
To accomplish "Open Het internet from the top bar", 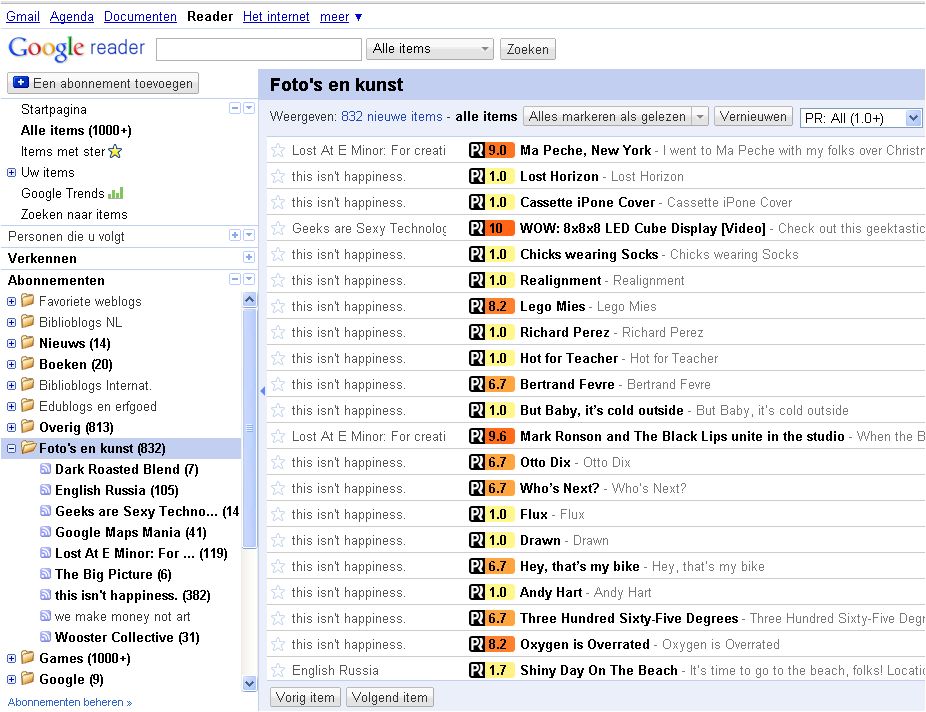I will (x=276, y=17).
